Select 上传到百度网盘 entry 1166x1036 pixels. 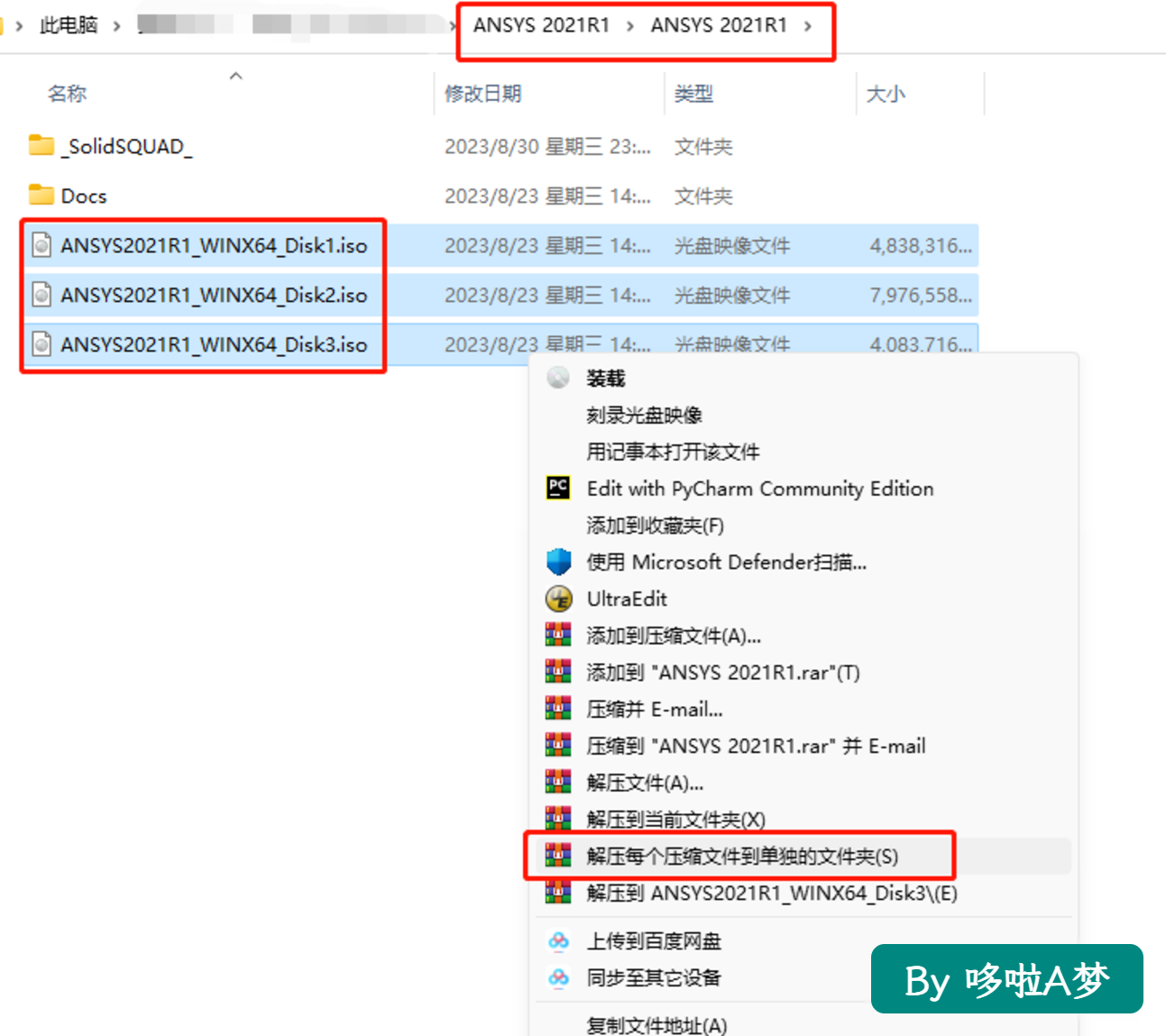pyautogui.click(x=654, y=941)
